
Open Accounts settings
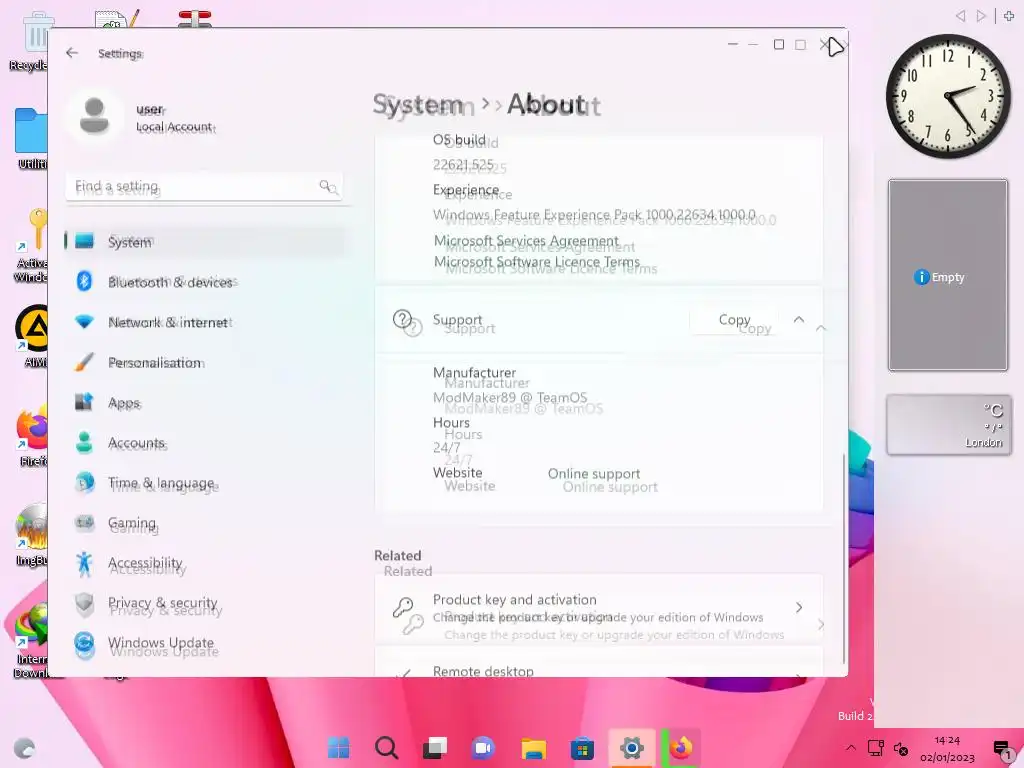204,443
